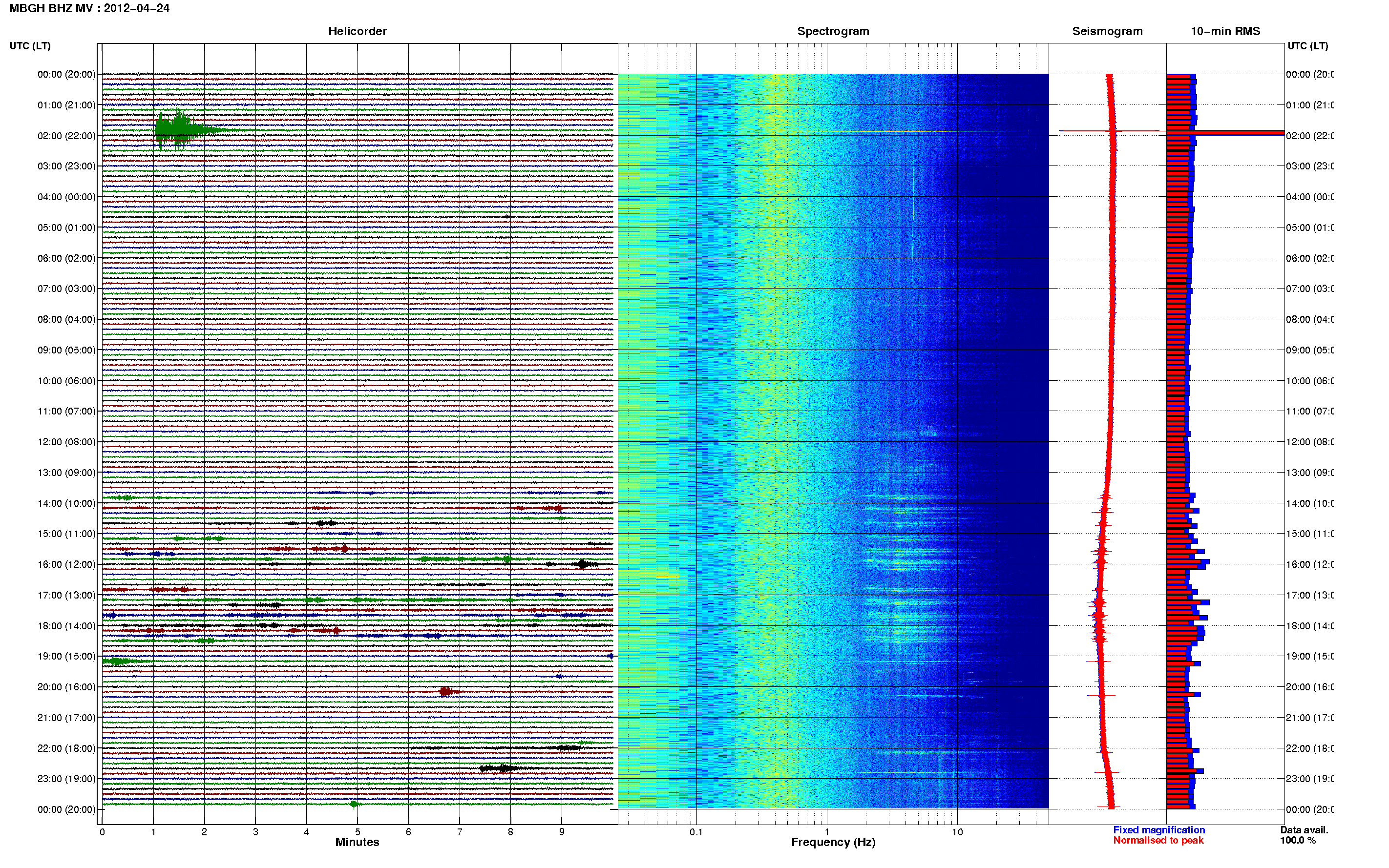This screenshot has width=1389, height=868.
Task: Select the Minutes axis label under helicorder
Action: 357,842
